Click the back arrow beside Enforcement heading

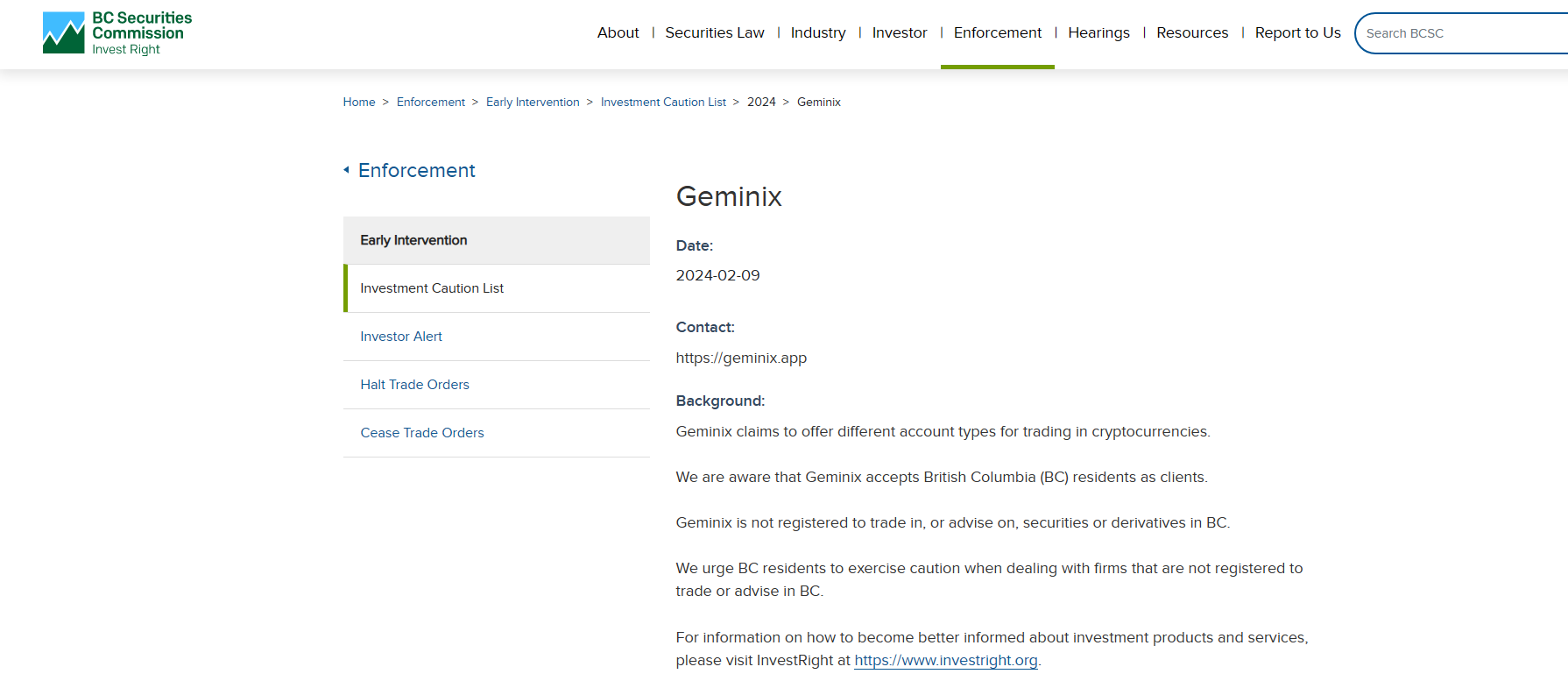347,170
